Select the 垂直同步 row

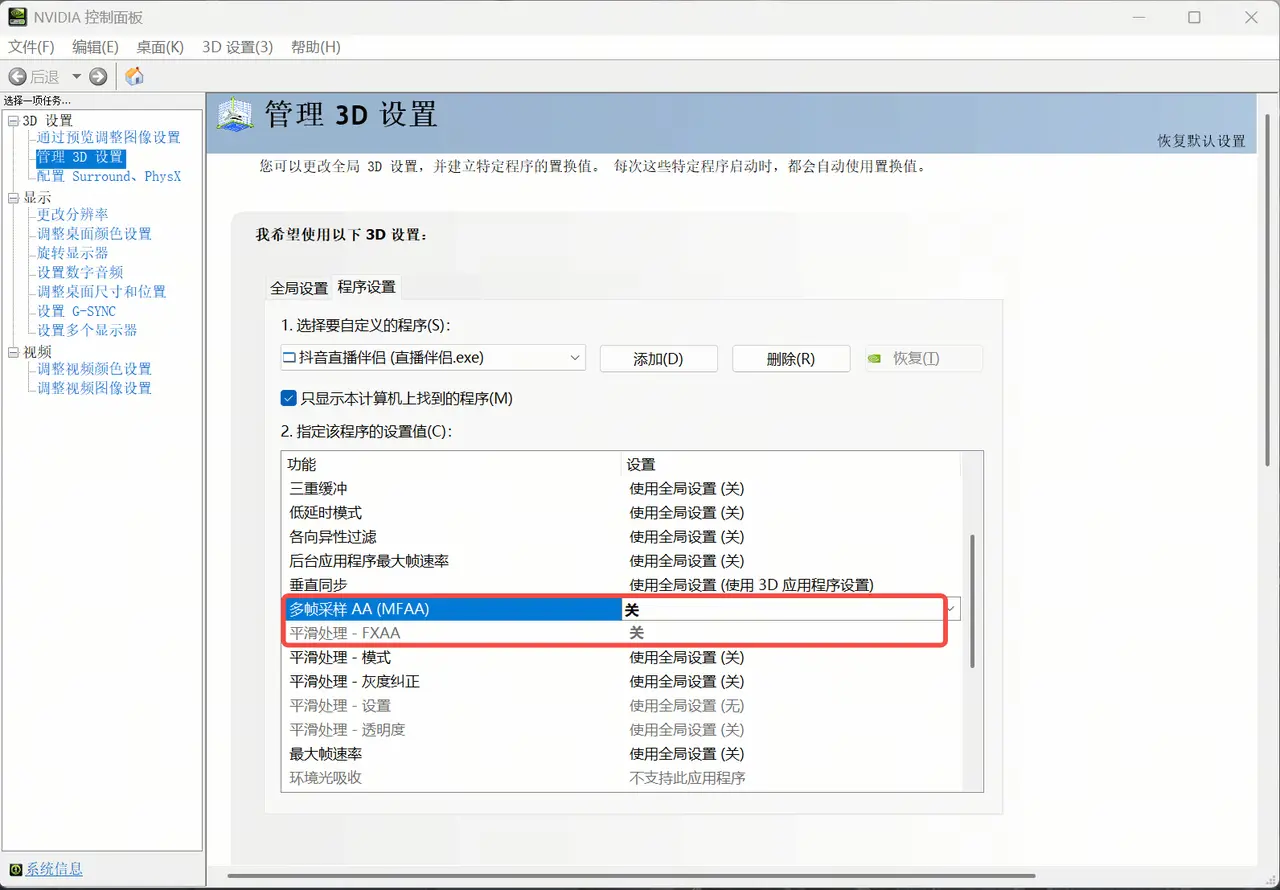click(621, 585)
